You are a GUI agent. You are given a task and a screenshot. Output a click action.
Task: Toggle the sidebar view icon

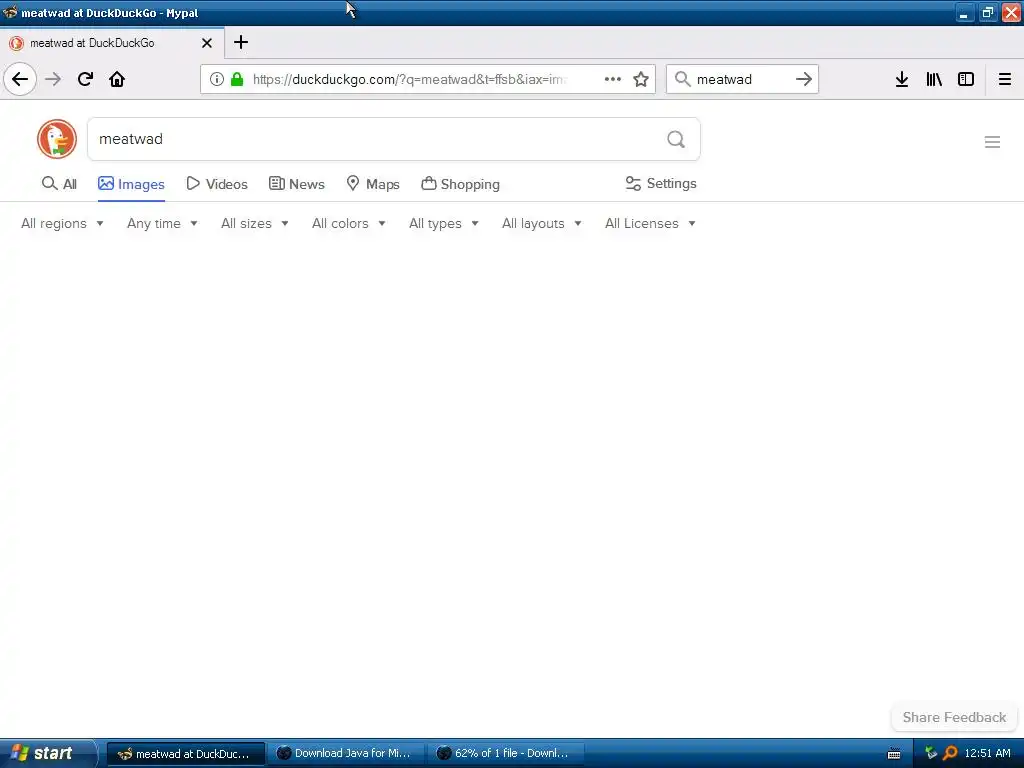point(966,79)
